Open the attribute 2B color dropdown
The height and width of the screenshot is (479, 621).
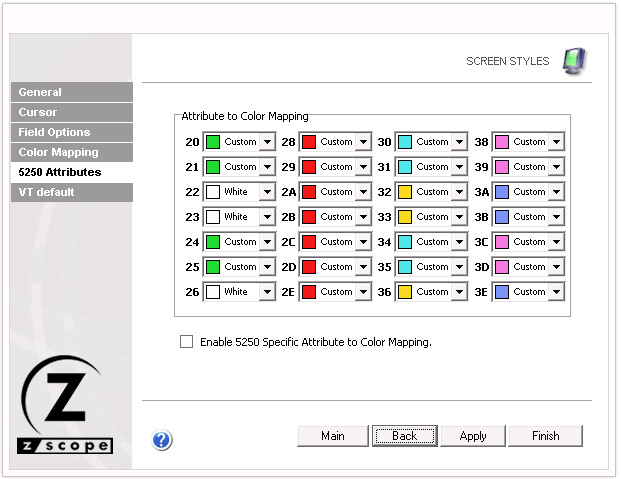click(x=363, y=217)
